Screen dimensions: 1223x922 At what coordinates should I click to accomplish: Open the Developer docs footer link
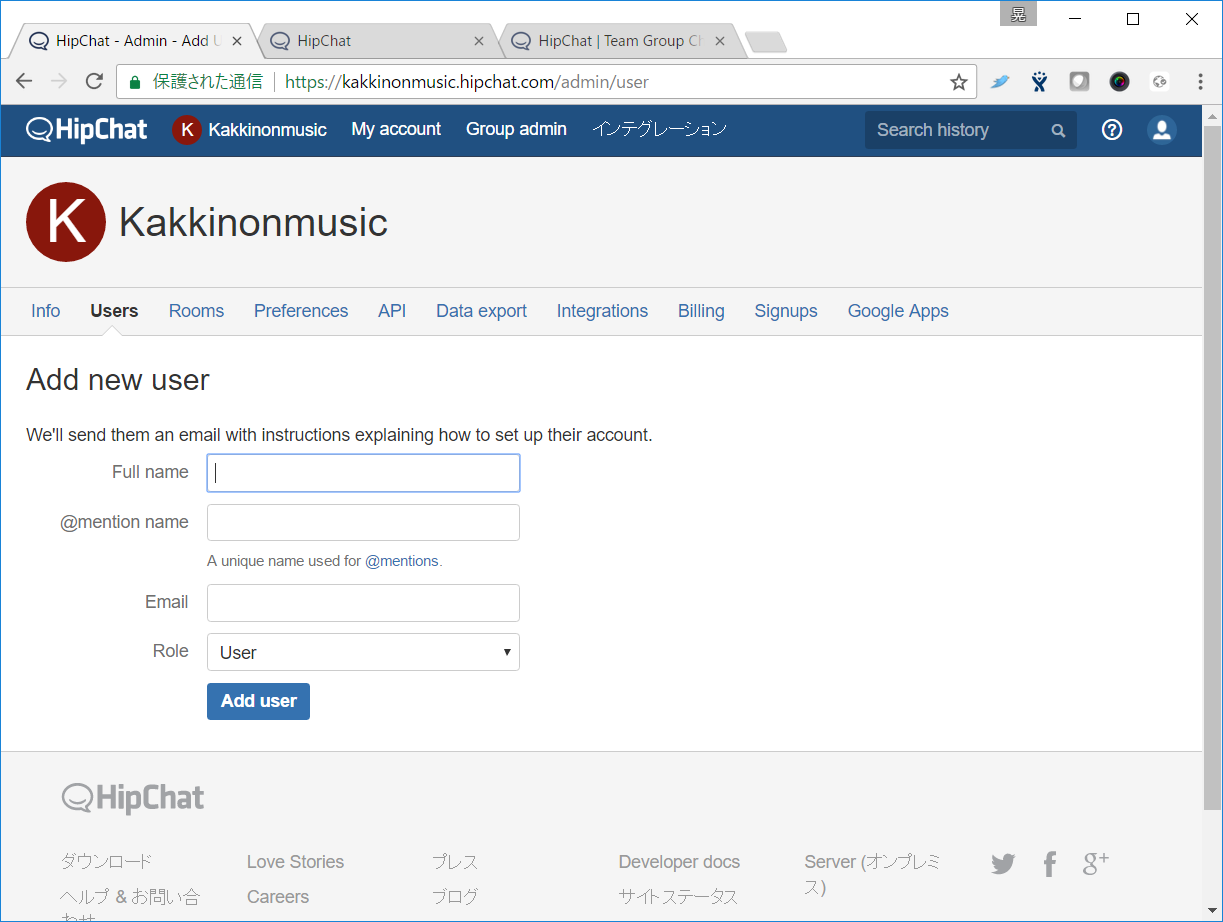point(679,862)
